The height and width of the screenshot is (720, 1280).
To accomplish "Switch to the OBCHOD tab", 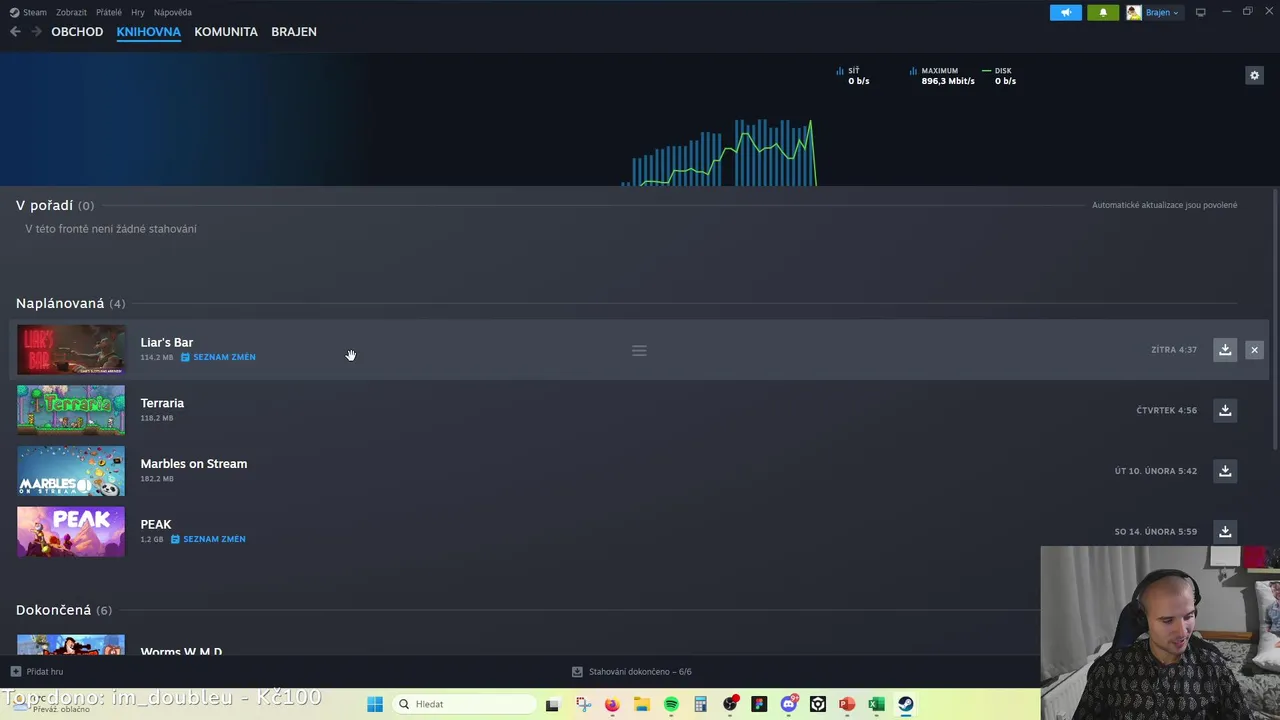I will 77,32.
